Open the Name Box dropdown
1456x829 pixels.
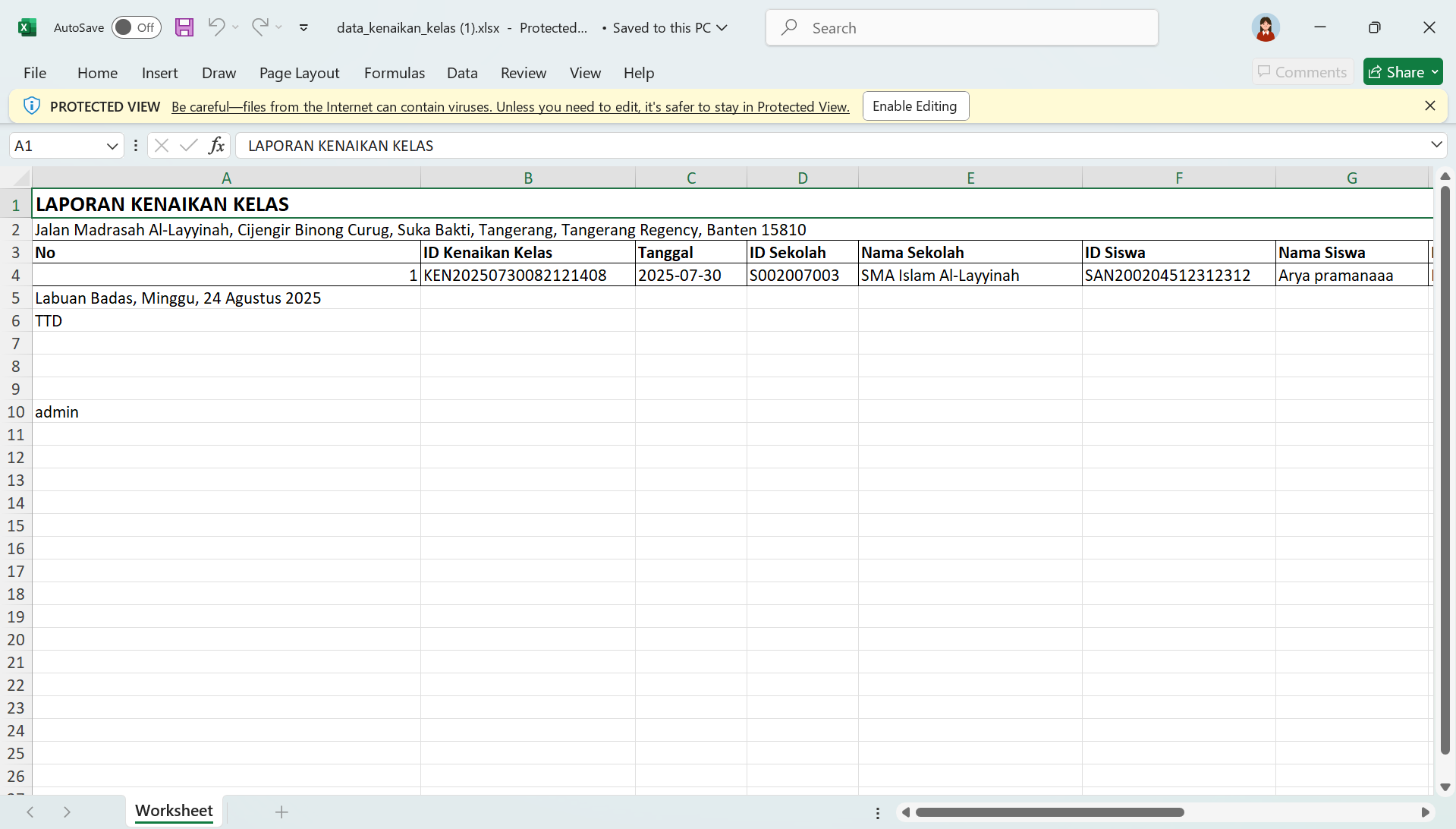pos(112,145)
